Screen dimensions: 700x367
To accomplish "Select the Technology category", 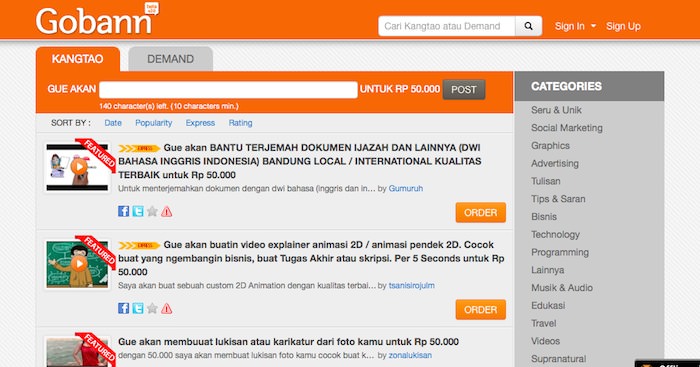I will 555,234.
